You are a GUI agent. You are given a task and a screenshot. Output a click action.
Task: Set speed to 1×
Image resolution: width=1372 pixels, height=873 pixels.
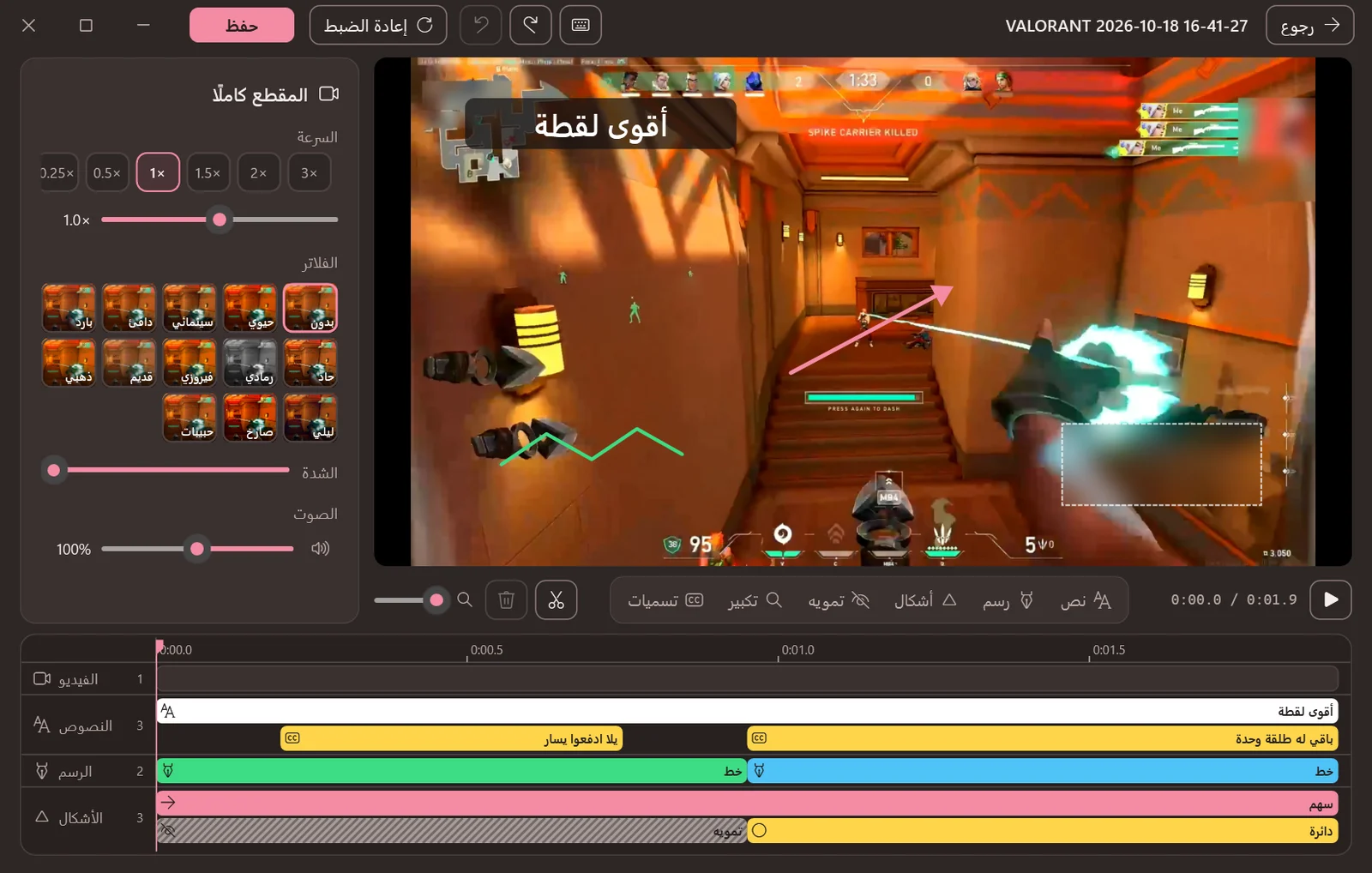point(158,172)
